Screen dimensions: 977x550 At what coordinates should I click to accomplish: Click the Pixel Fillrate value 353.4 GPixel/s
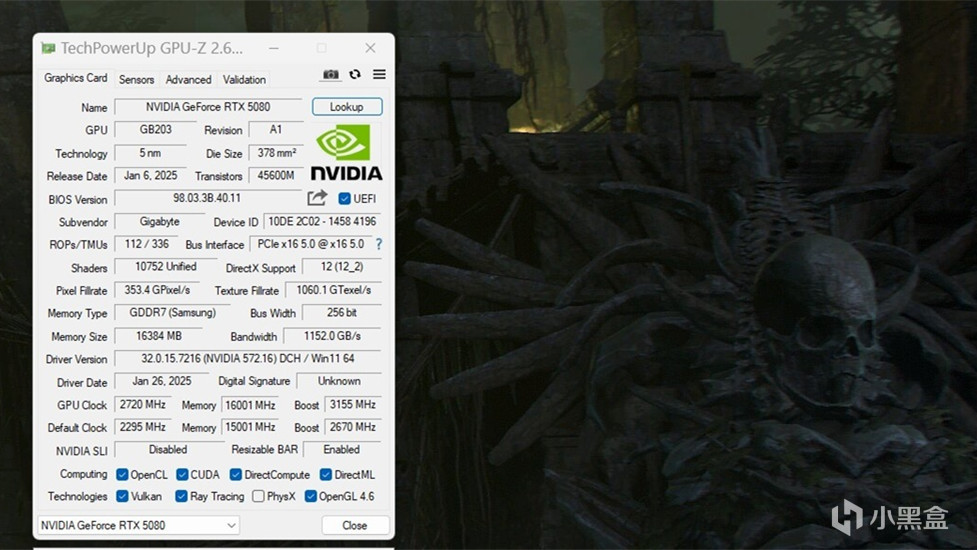[x=157, y=290]
